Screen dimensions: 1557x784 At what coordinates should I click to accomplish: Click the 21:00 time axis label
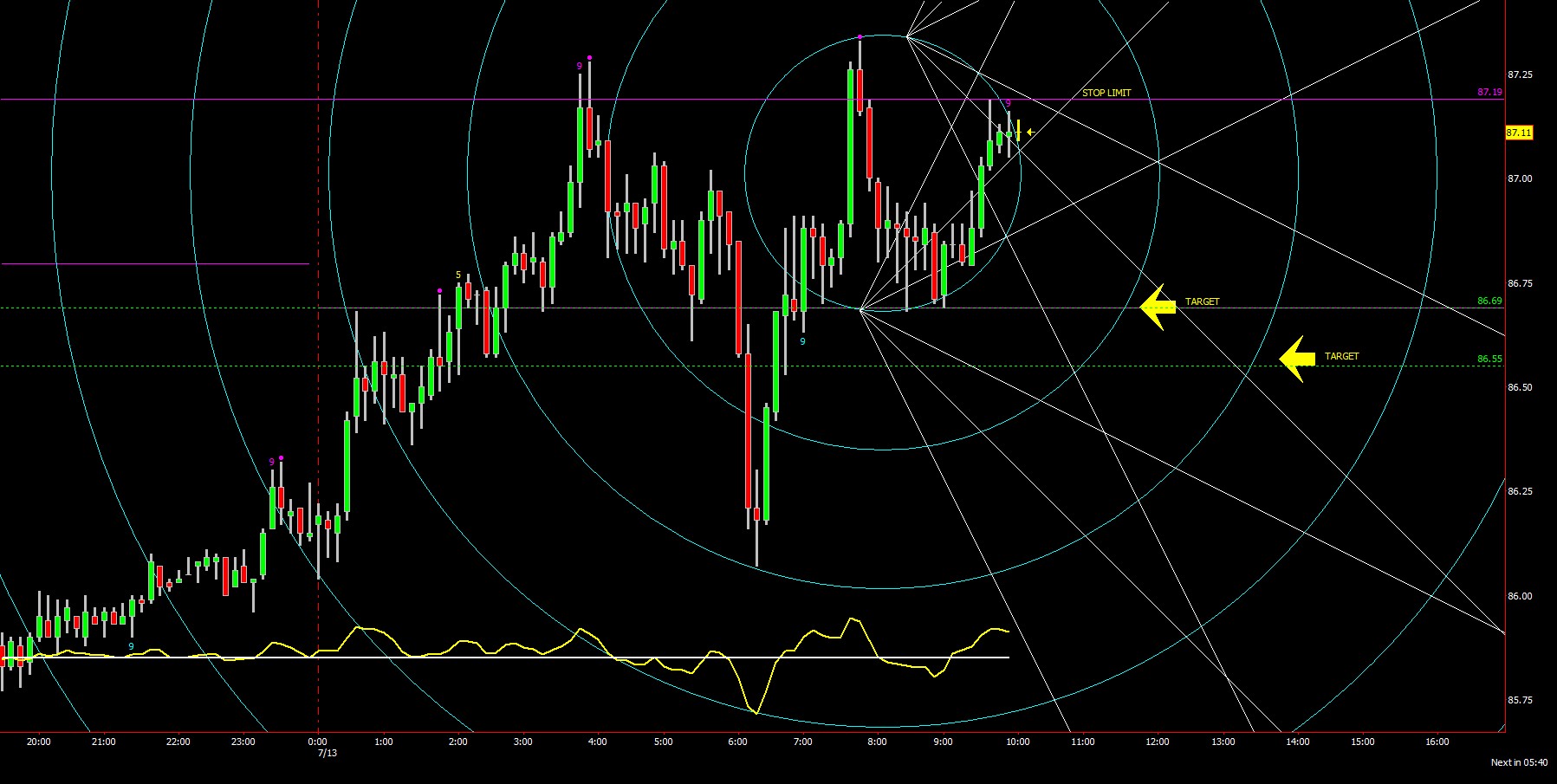(x=103, y=742)
